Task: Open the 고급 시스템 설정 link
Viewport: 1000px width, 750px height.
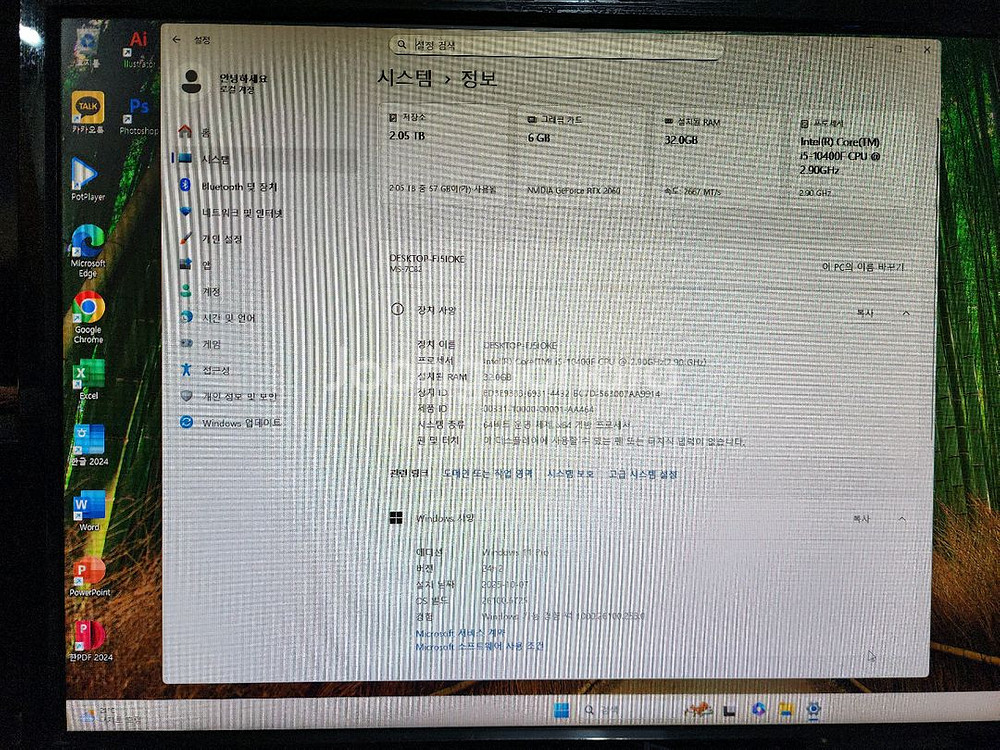Action: pyautogui.click(x=642, y=474)
